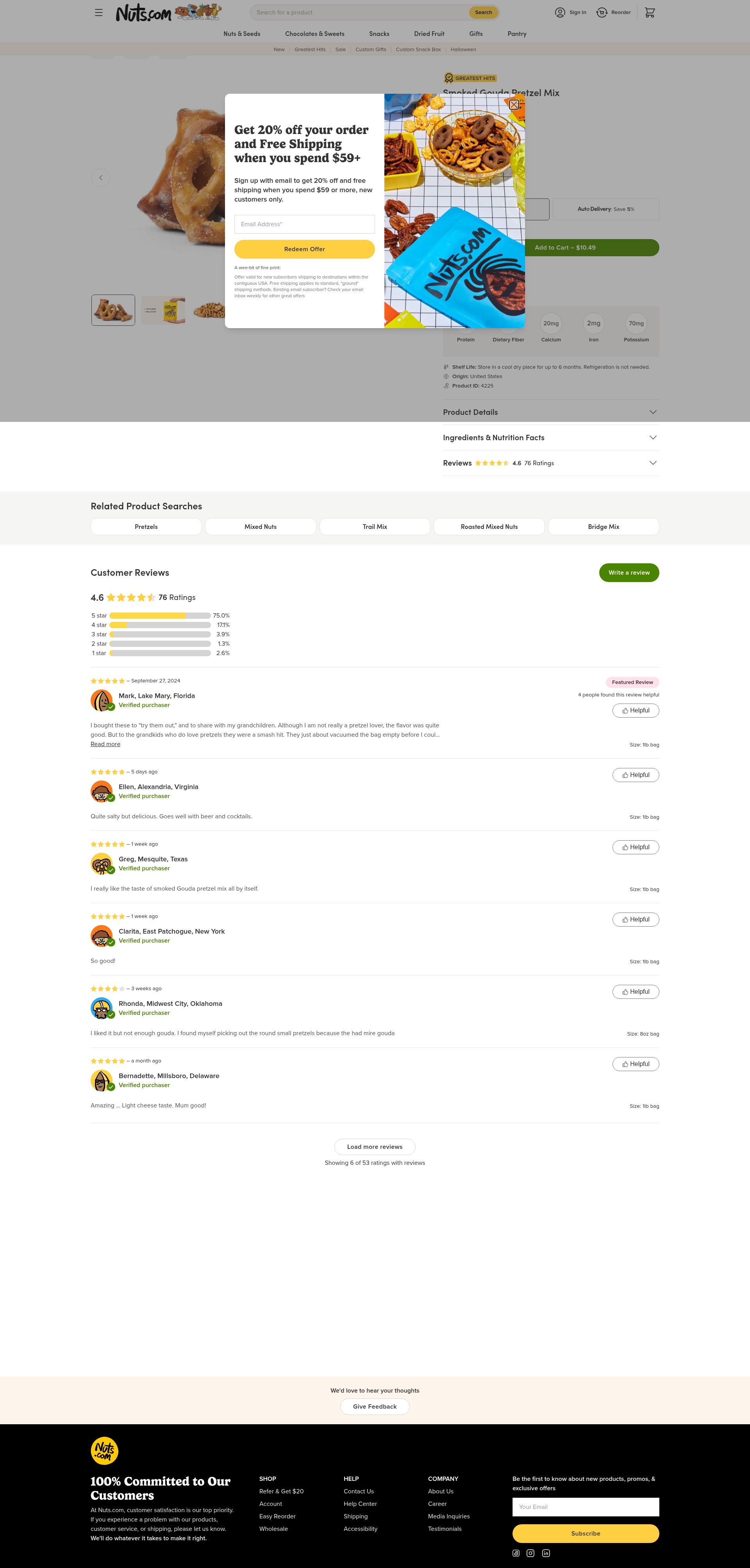Open the Reorder icon in header

tap(602, 12)
